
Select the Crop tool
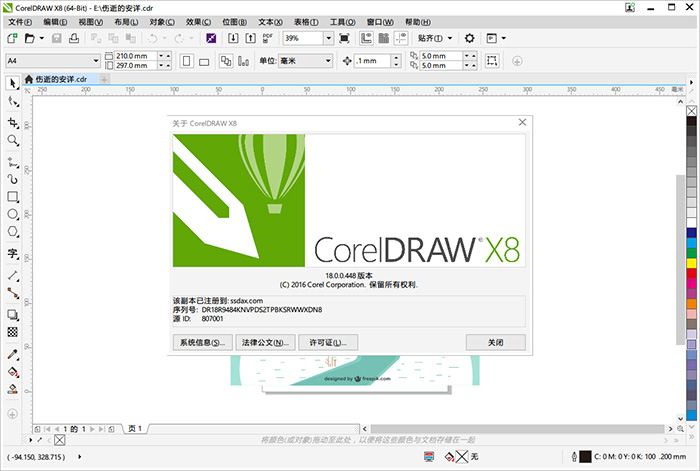12,122
